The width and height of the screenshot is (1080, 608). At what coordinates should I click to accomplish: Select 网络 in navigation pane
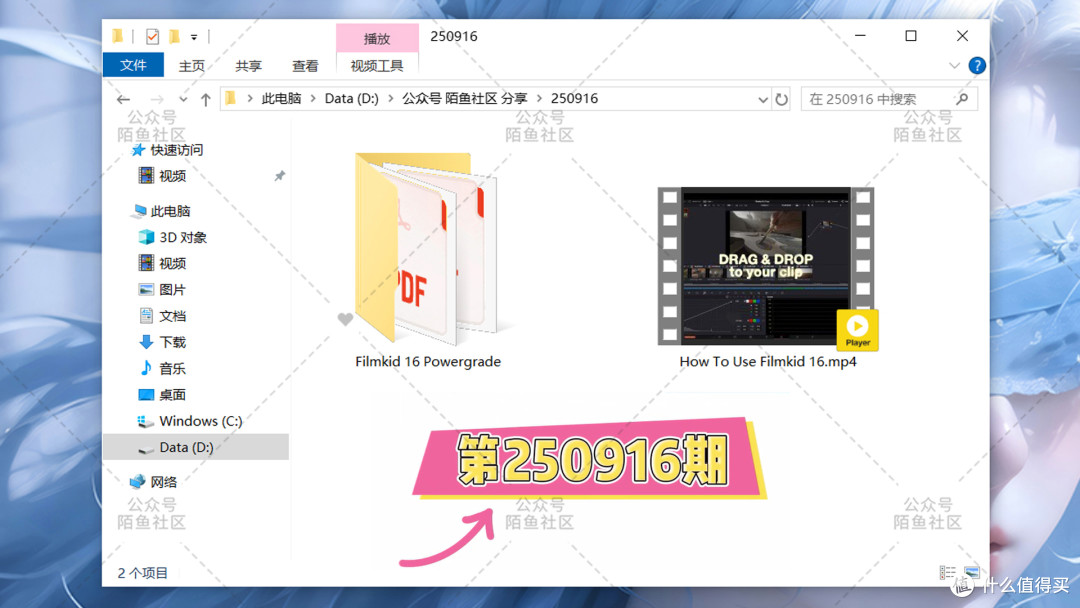163,482
